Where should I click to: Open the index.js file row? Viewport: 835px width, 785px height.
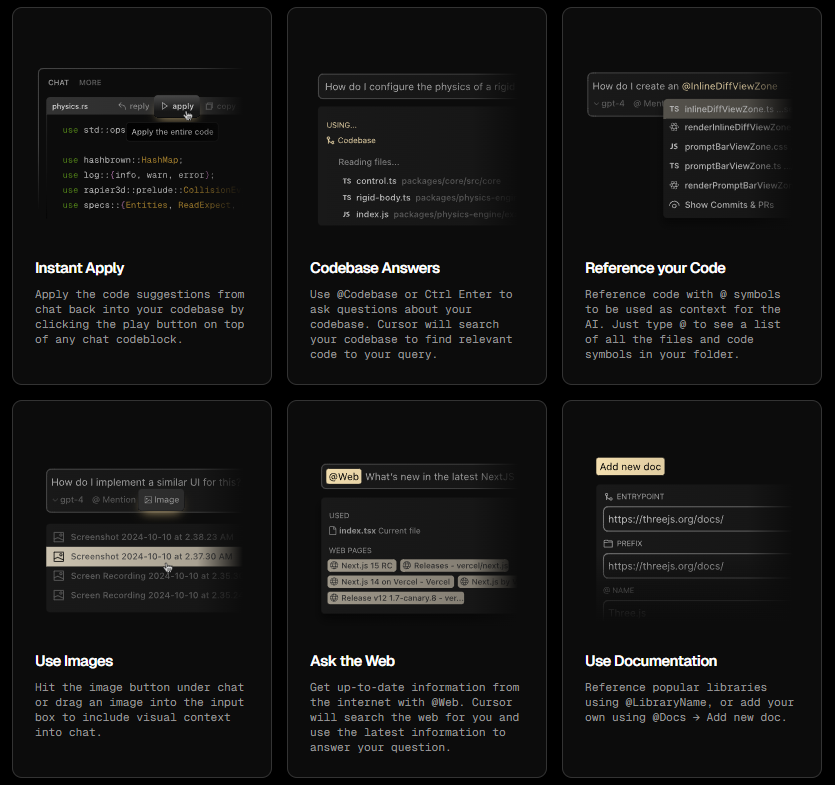pyautogui.click(x=429, y=214)
